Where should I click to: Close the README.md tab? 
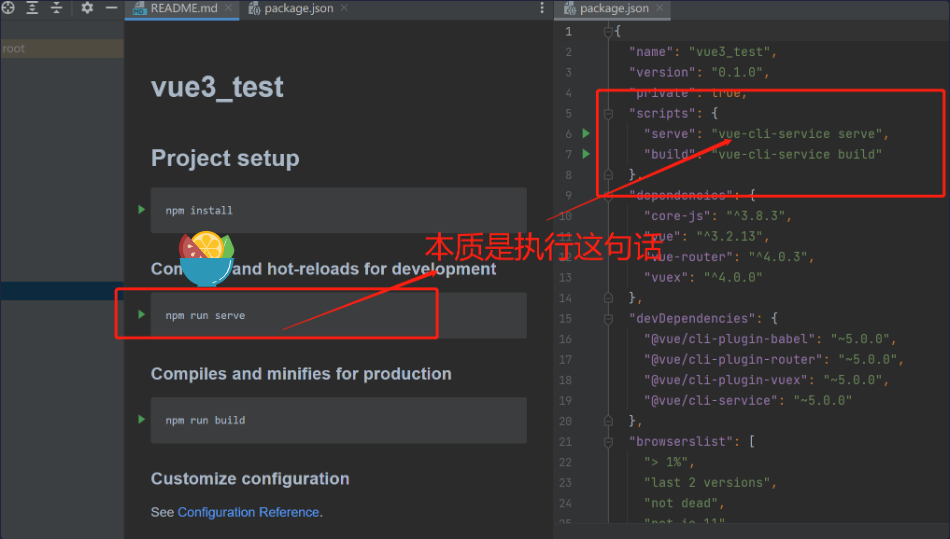pyautogui.click(x=228, y=8)
